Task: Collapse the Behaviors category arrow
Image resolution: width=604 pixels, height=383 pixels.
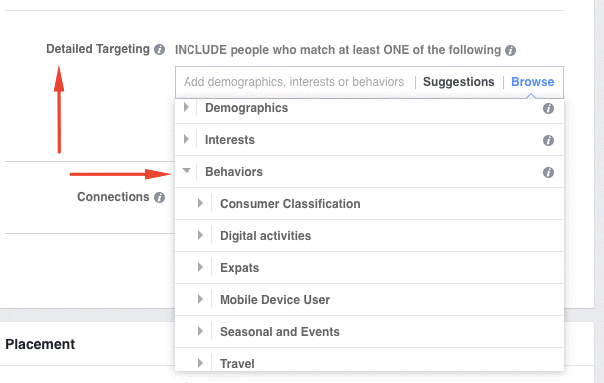Action: click(186, 170)
